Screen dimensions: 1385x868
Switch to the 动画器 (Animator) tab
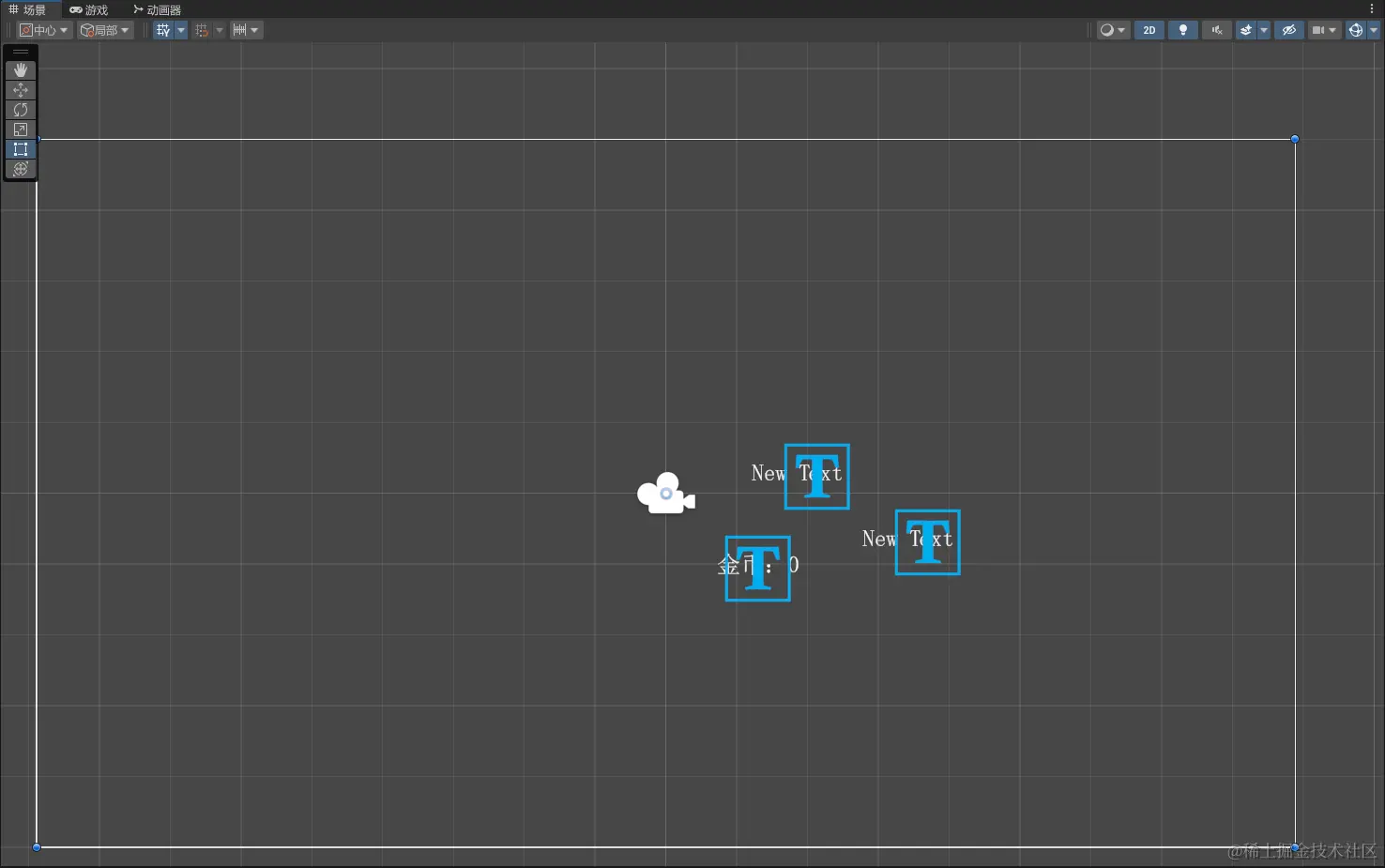point(157,9)
